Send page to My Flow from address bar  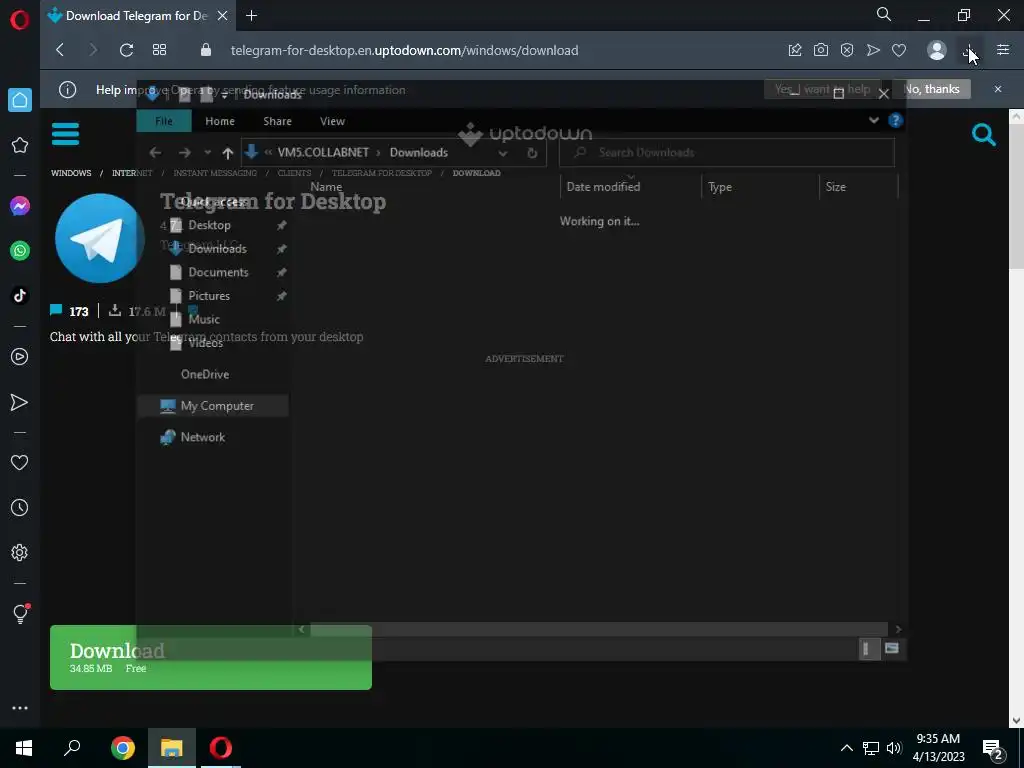pos(873,50)
